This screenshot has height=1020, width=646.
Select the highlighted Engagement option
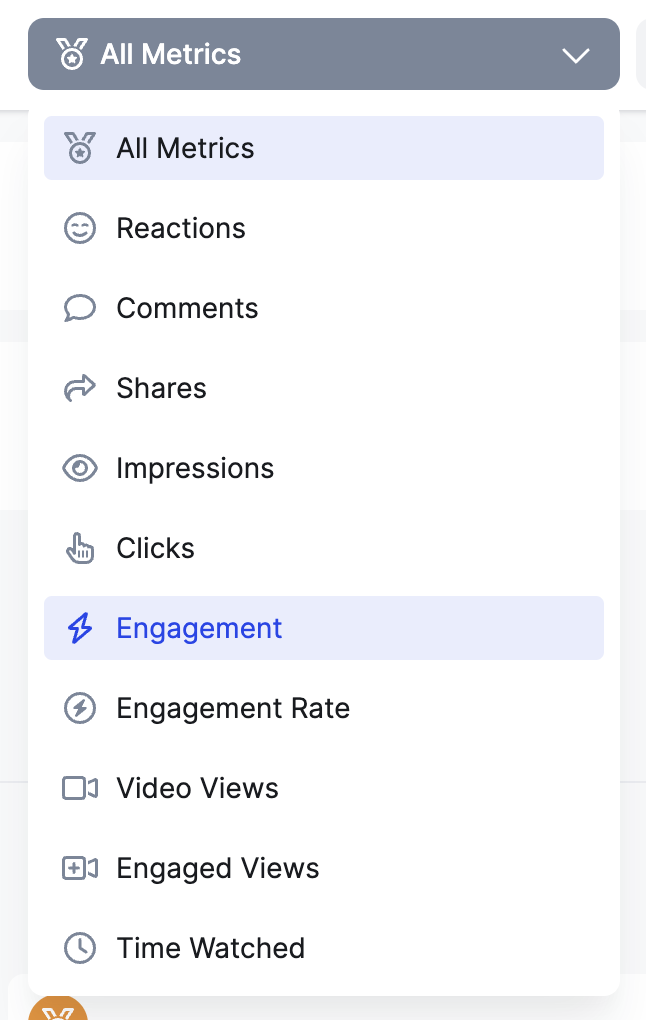click(x=199, y=628)
